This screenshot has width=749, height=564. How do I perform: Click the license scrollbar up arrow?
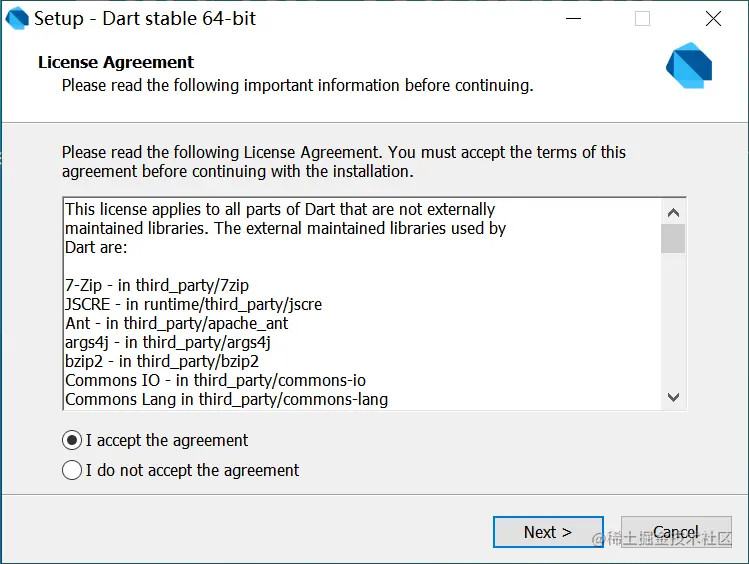[x=674, y=213]
